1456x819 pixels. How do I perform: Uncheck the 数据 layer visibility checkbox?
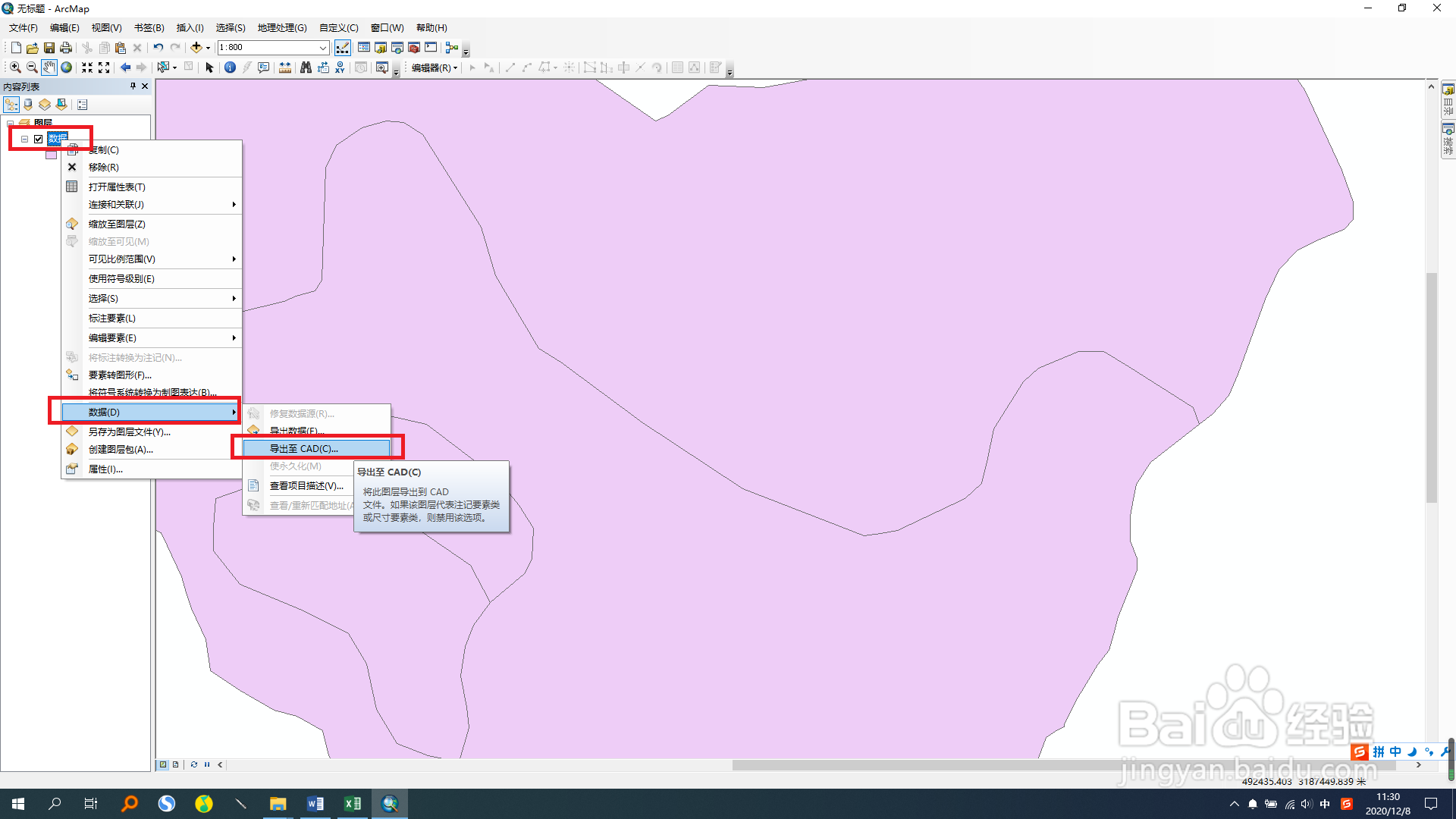(x=39, y=139)
